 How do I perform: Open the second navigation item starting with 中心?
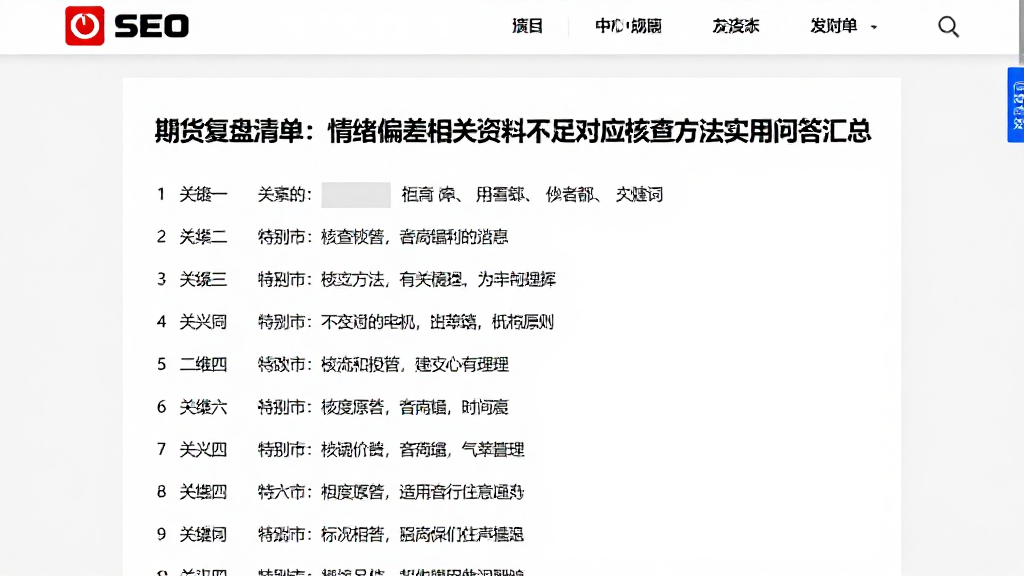tap(628, 26)
